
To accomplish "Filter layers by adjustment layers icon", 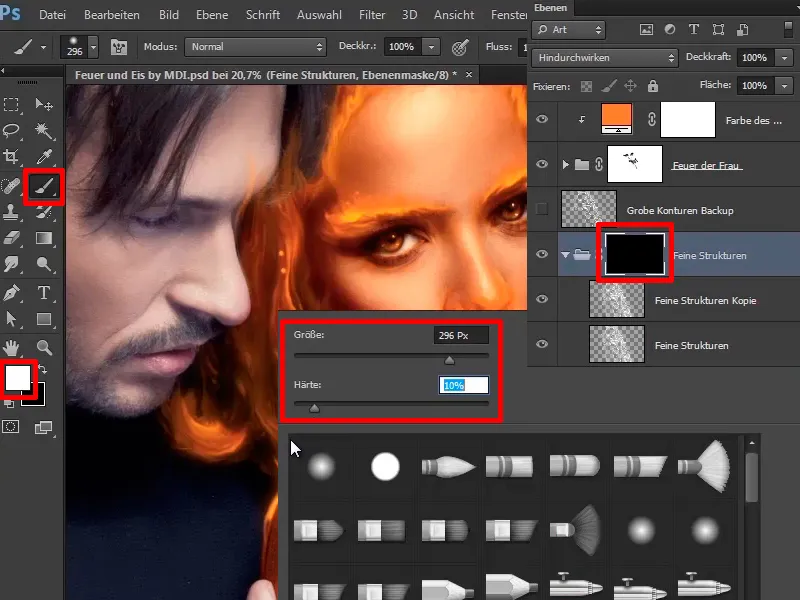I will coord(670,30).
